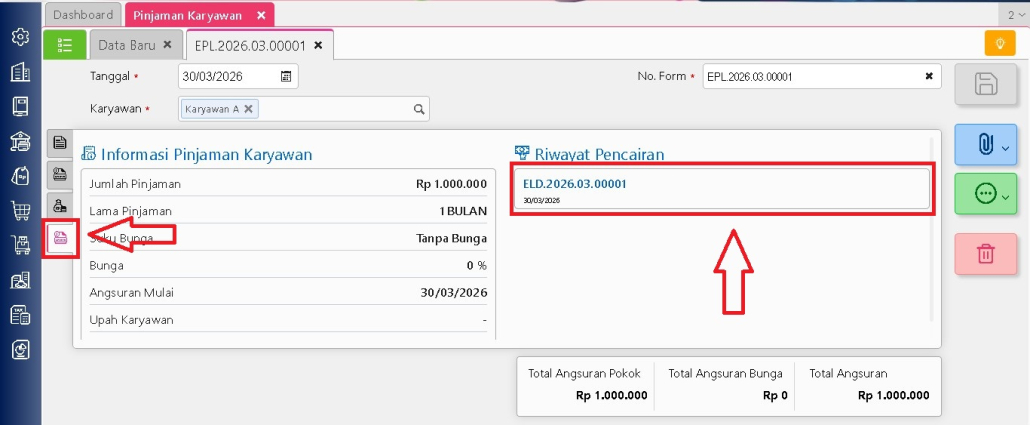Click the shopping cart module icon

coord(20,211)
